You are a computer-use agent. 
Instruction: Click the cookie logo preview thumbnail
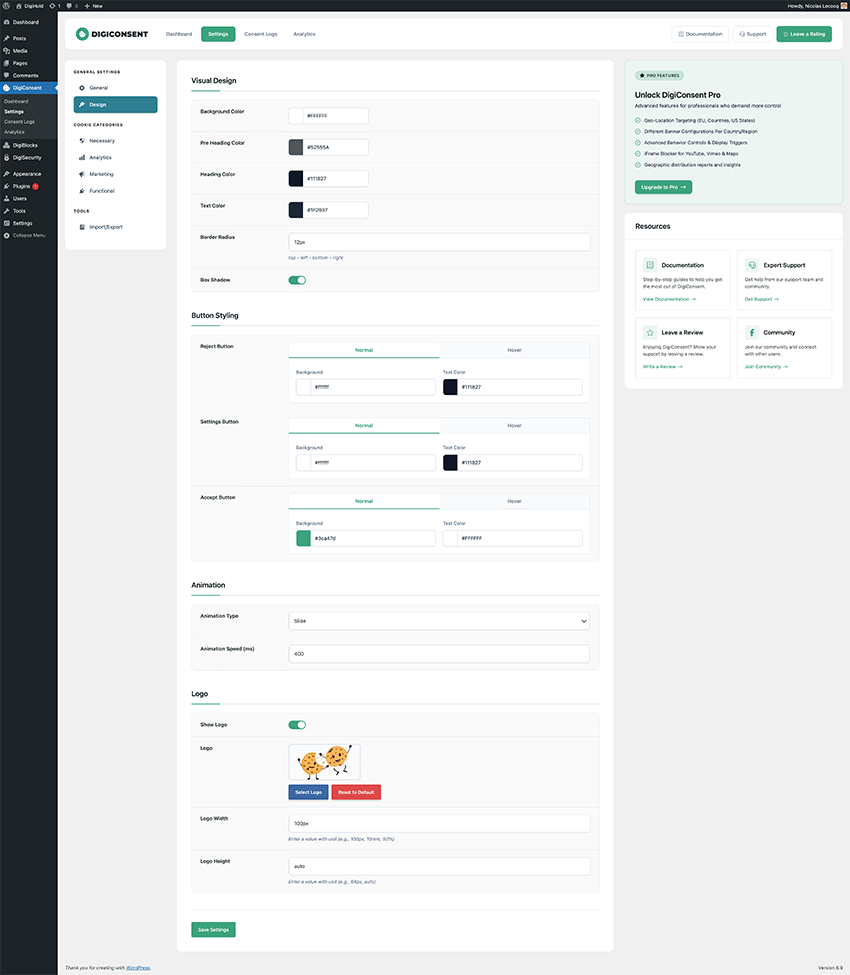[x=325, y=762]
